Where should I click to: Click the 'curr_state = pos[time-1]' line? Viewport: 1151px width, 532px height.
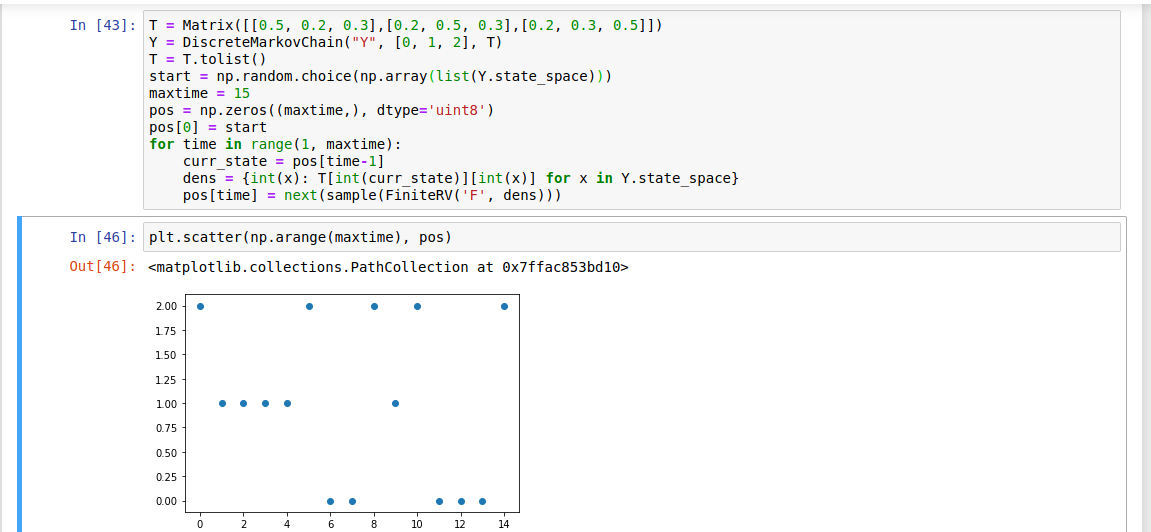(x=284, y=161)
